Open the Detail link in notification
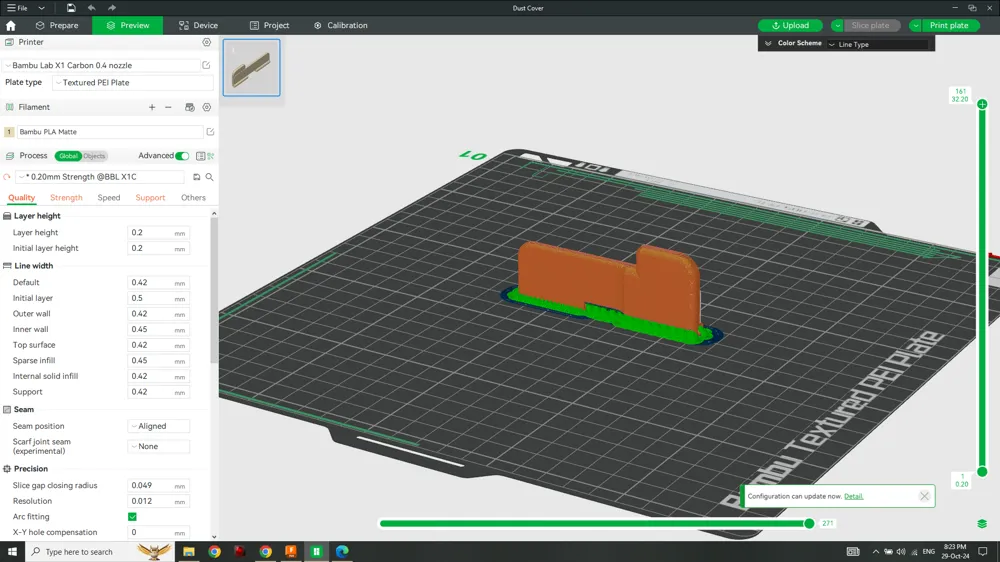 853,496
